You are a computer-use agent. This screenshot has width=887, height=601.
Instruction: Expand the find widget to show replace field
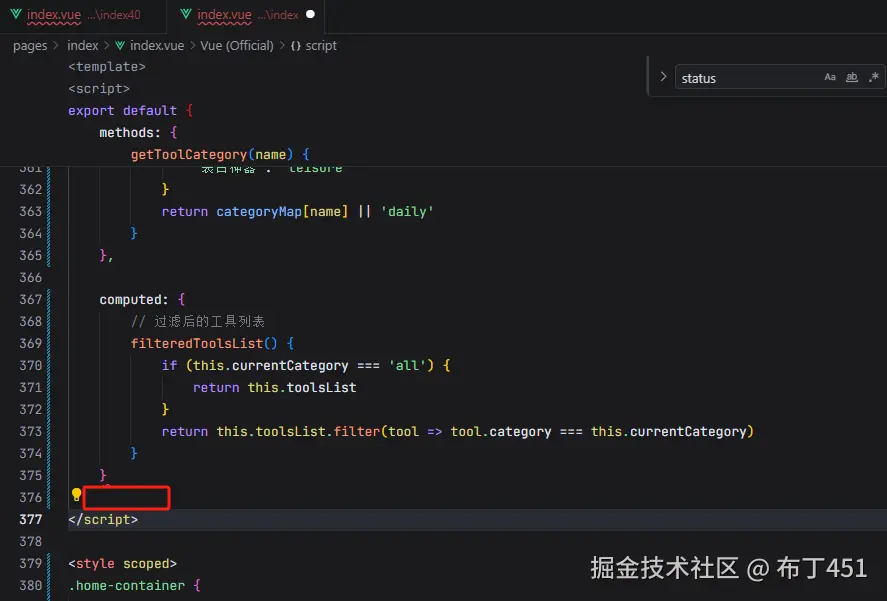coord(662,77)
